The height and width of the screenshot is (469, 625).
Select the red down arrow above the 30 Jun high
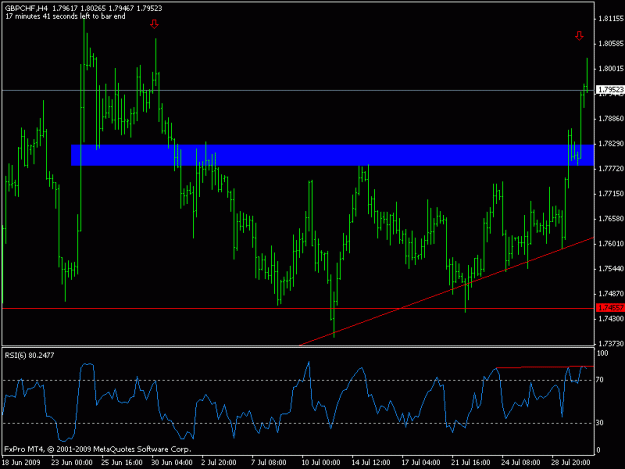point(154,24)
